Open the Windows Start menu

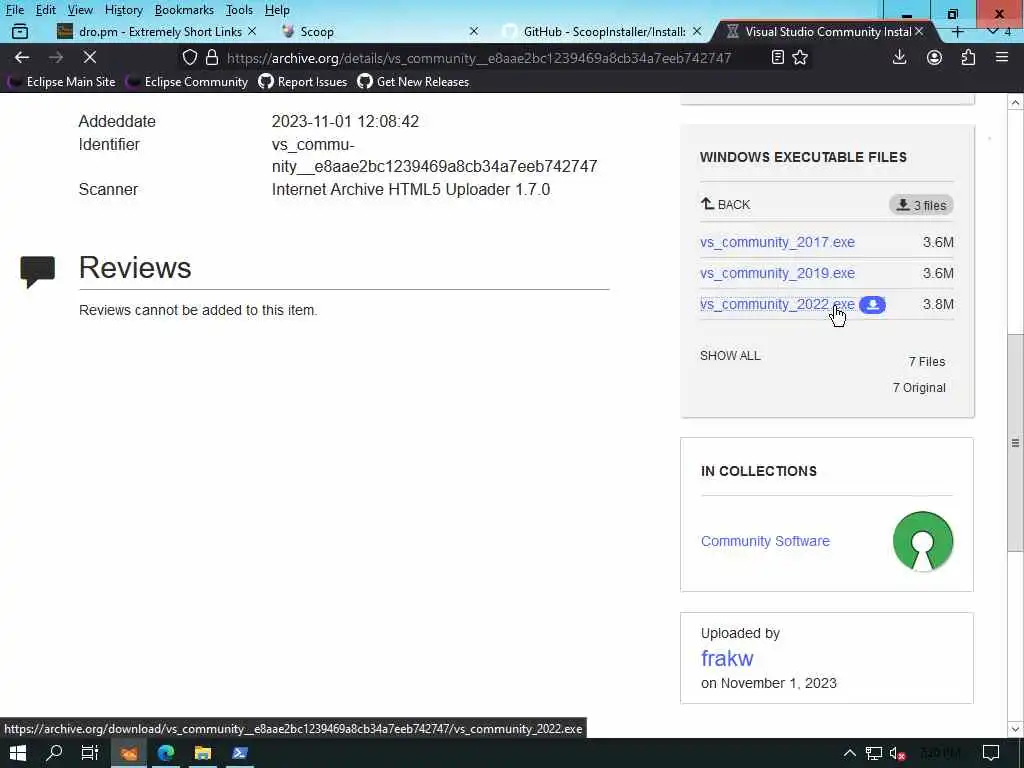(x=18, y=753)
